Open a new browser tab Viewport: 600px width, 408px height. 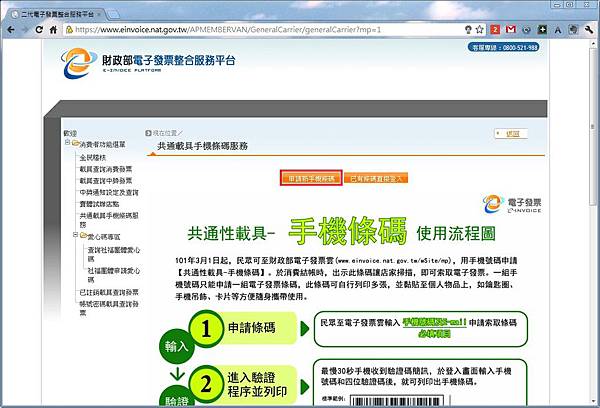[x=113, y=15]
